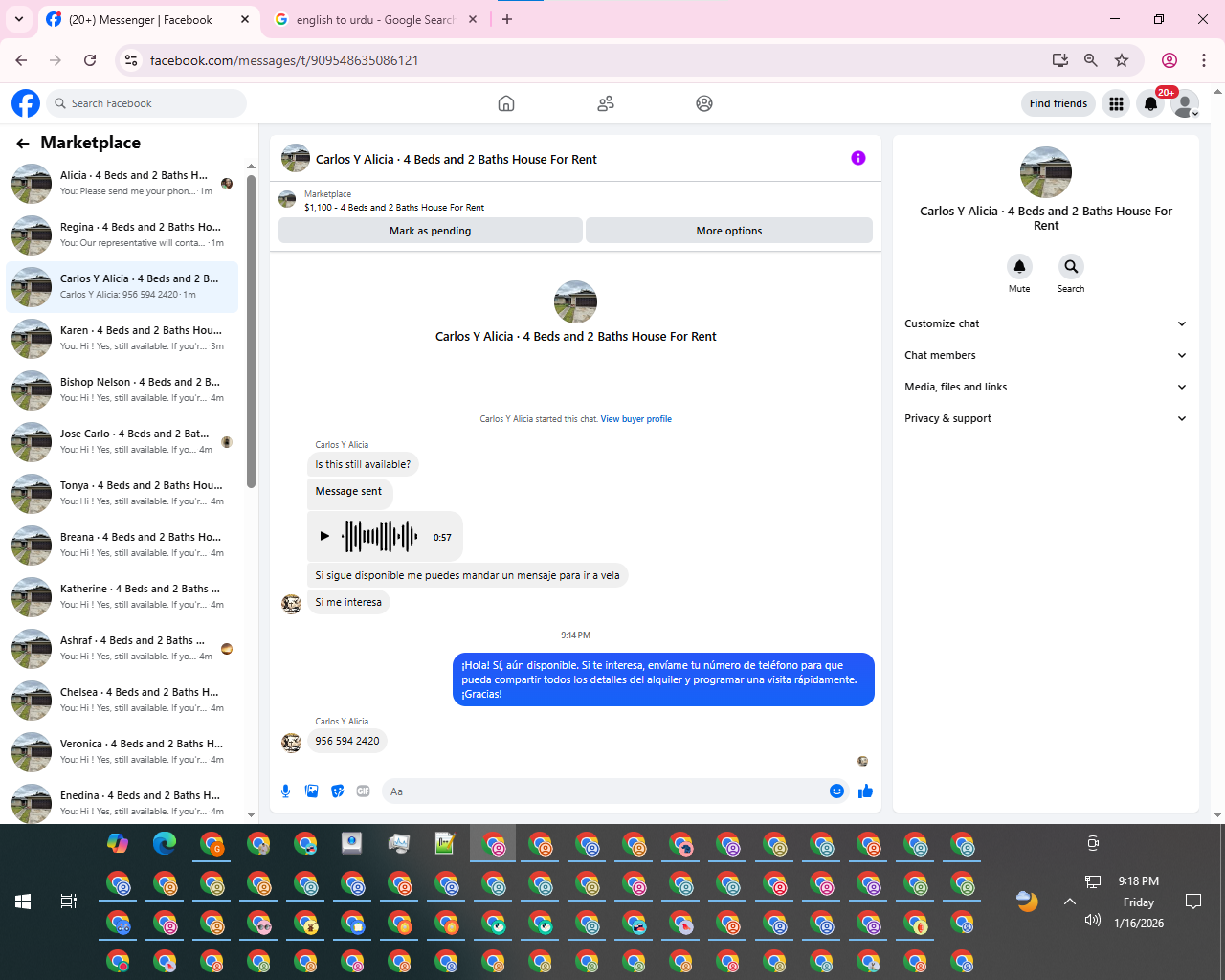This screenshot has width=1225, height=980.
Task: Open Veronica conversation in chat list
Action: (122, 751)
